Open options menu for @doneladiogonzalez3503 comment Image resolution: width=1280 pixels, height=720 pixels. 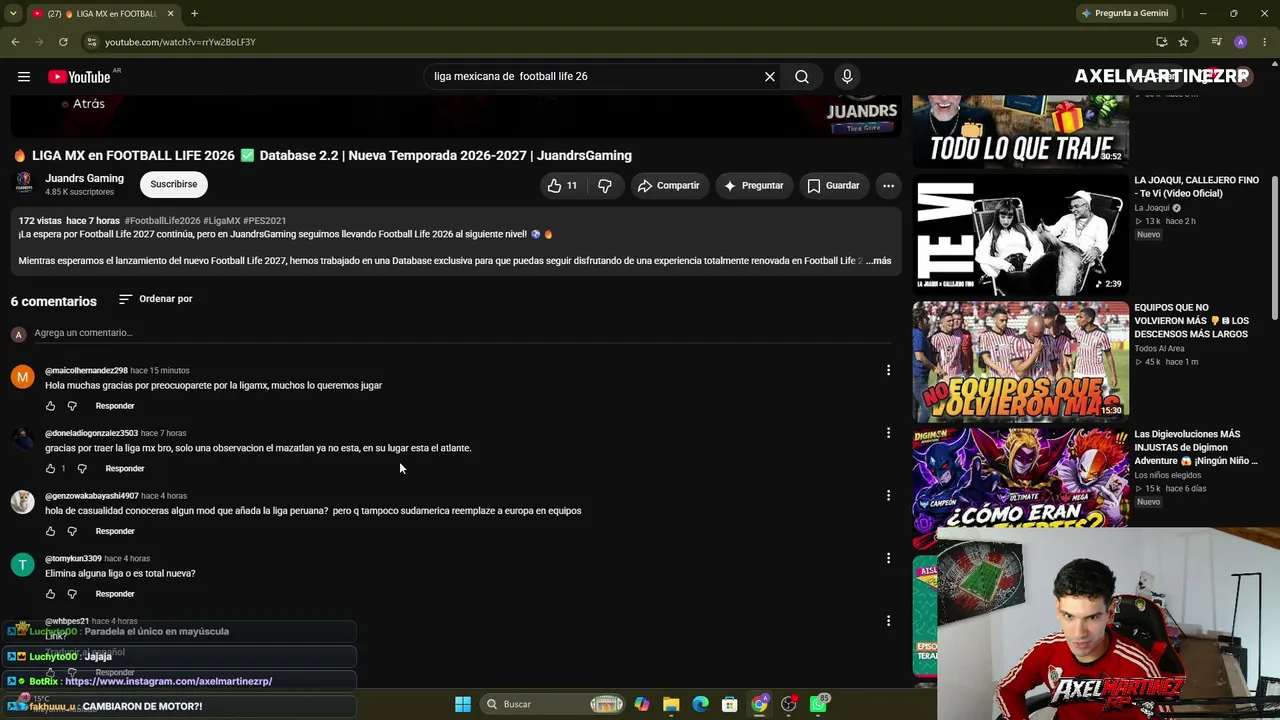click(888, 433)
